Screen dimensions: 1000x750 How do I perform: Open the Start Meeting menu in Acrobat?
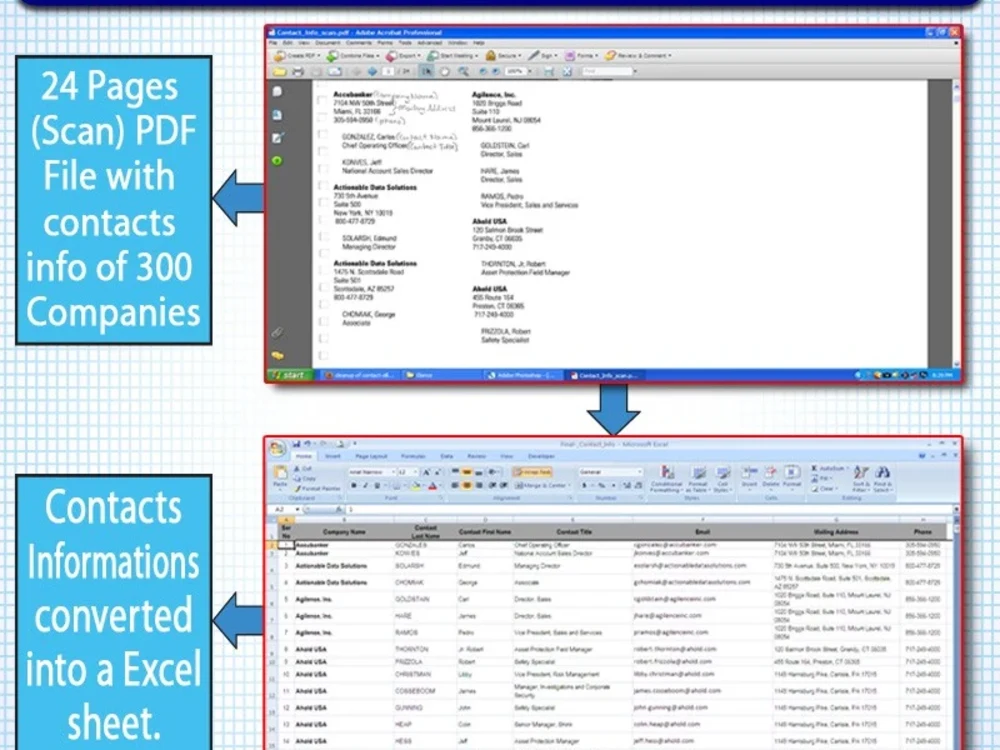click(452, 55)
